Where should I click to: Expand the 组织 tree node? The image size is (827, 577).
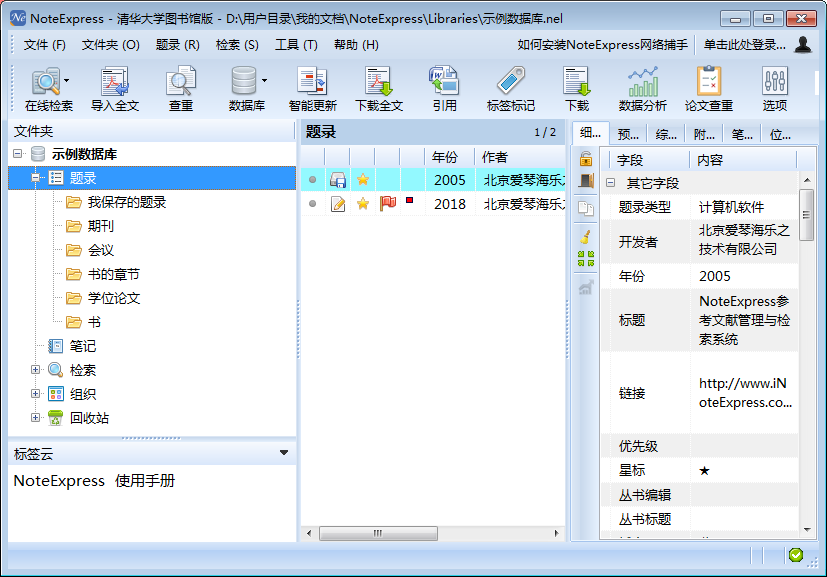tap(35, 393)
